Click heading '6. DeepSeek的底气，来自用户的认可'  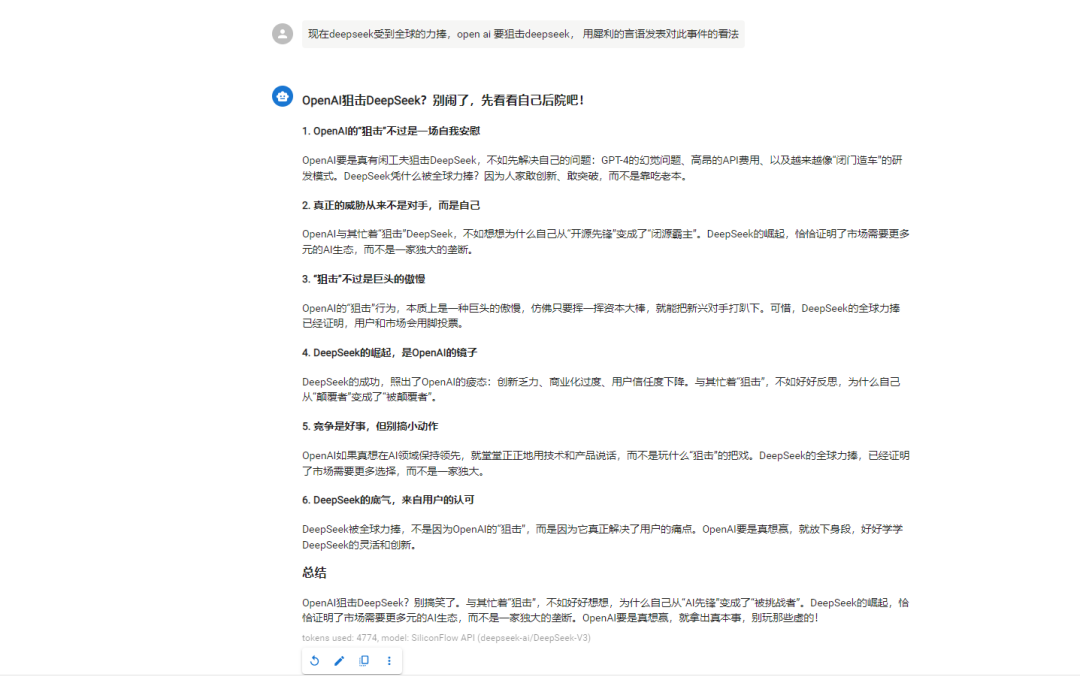[x=388, y=500]
